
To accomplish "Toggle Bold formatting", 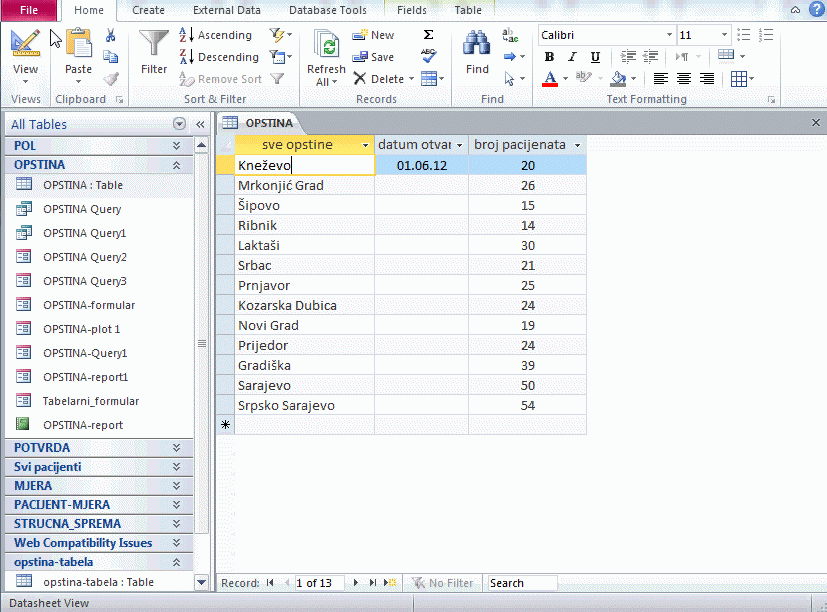I will pyautogui.click(x=549, y=57).
